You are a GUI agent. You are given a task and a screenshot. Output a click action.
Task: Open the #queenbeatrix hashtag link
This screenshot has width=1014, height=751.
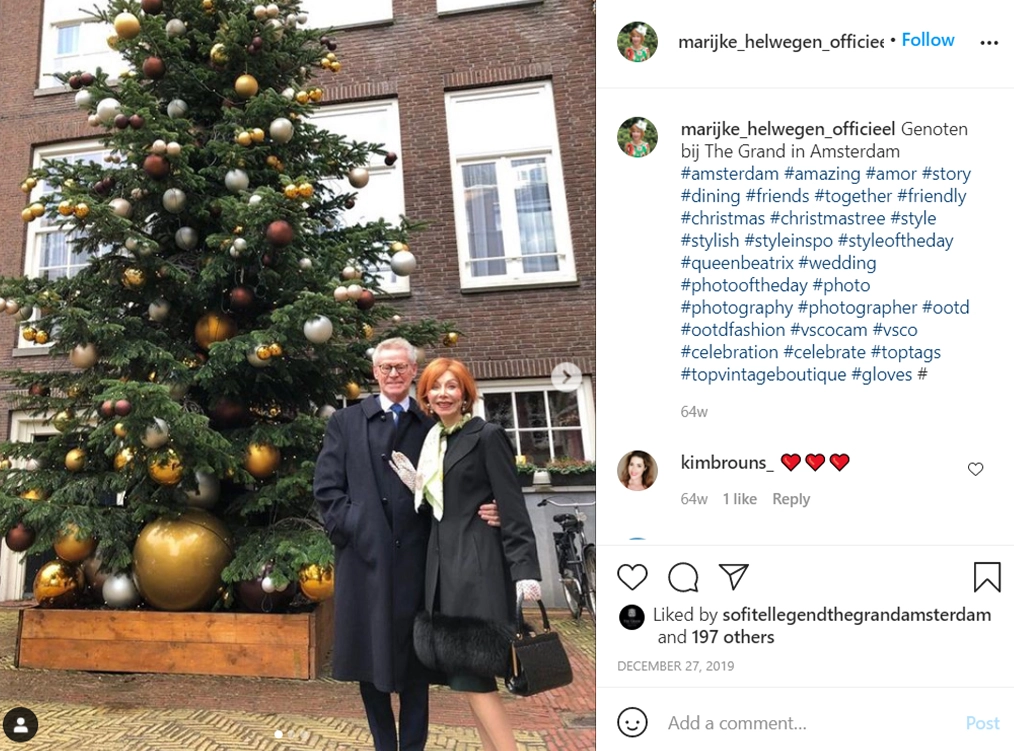click(x=737, y=263)
